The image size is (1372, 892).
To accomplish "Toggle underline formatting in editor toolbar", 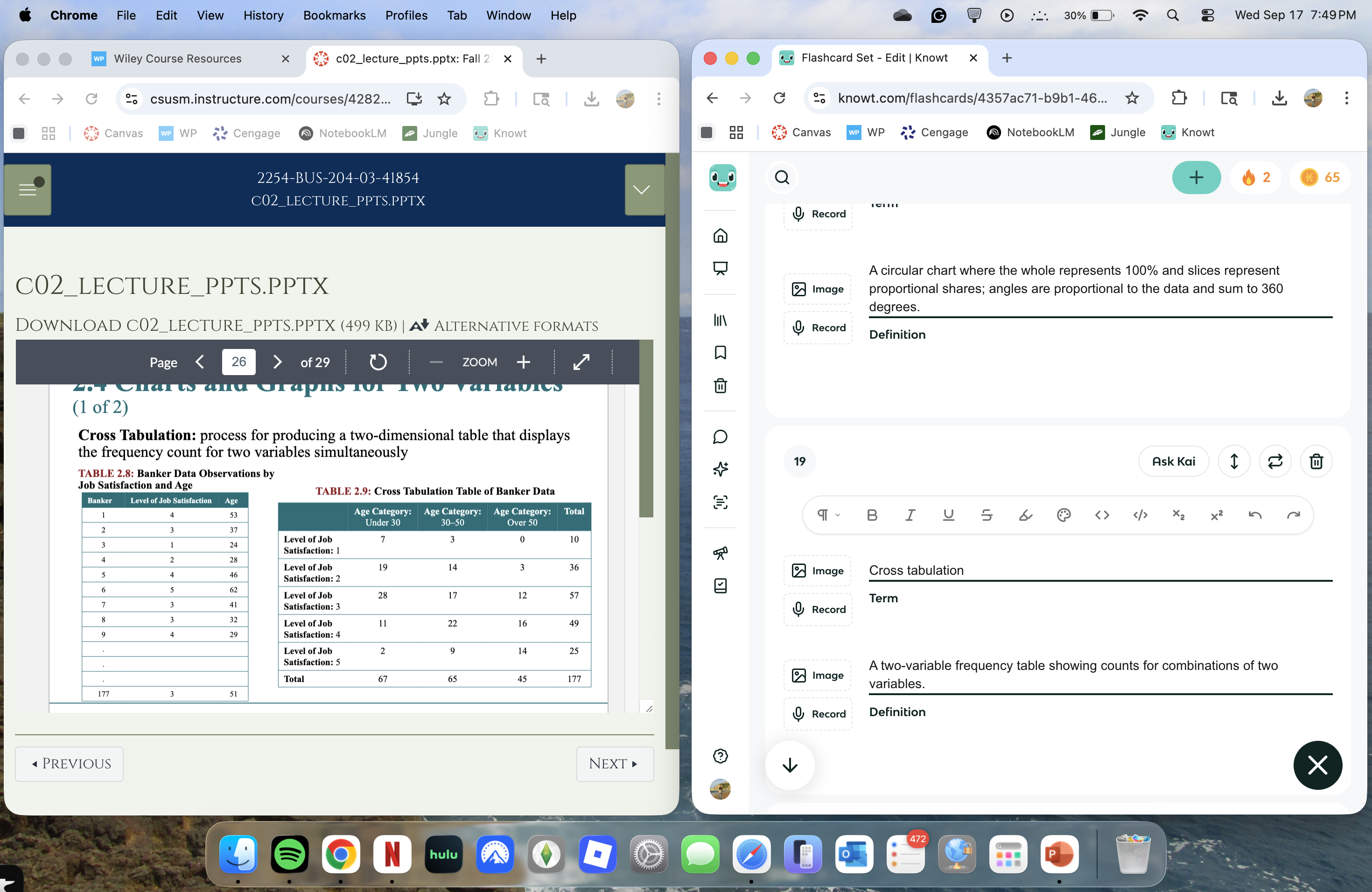I will click(948, 515).
